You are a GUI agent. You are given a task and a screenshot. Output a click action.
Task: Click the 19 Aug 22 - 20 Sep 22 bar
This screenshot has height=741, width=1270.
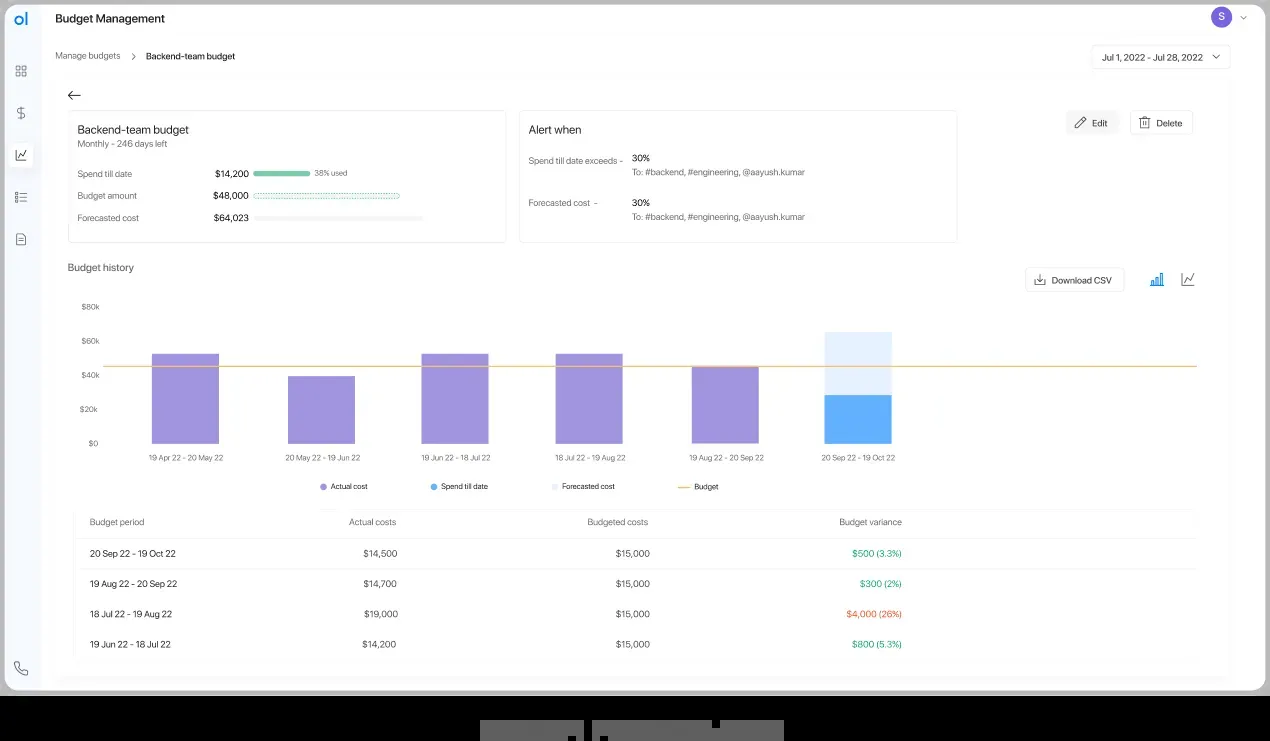click(x=725, y=405)
